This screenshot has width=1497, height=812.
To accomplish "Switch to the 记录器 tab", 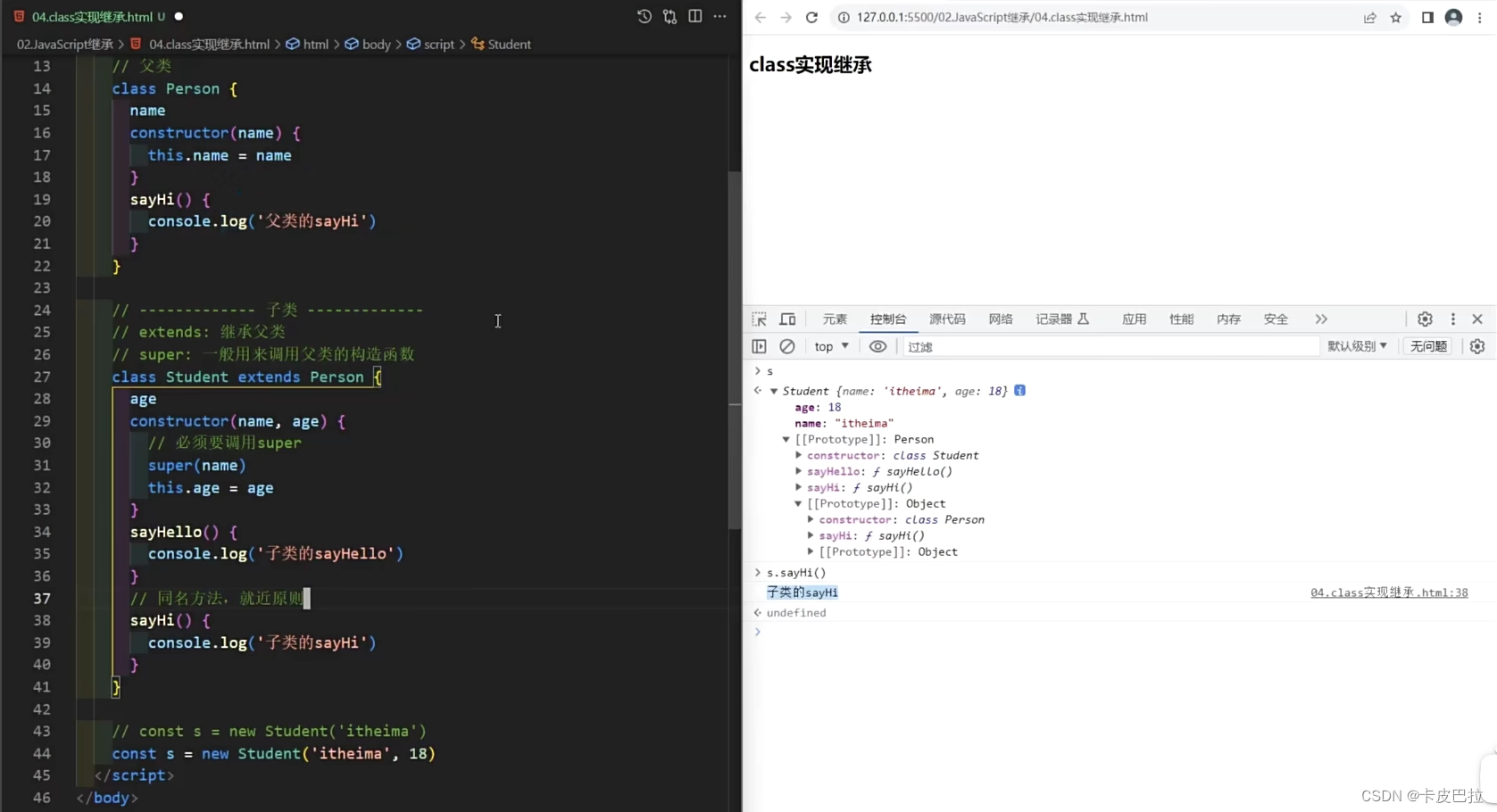I will [1062, 319].
